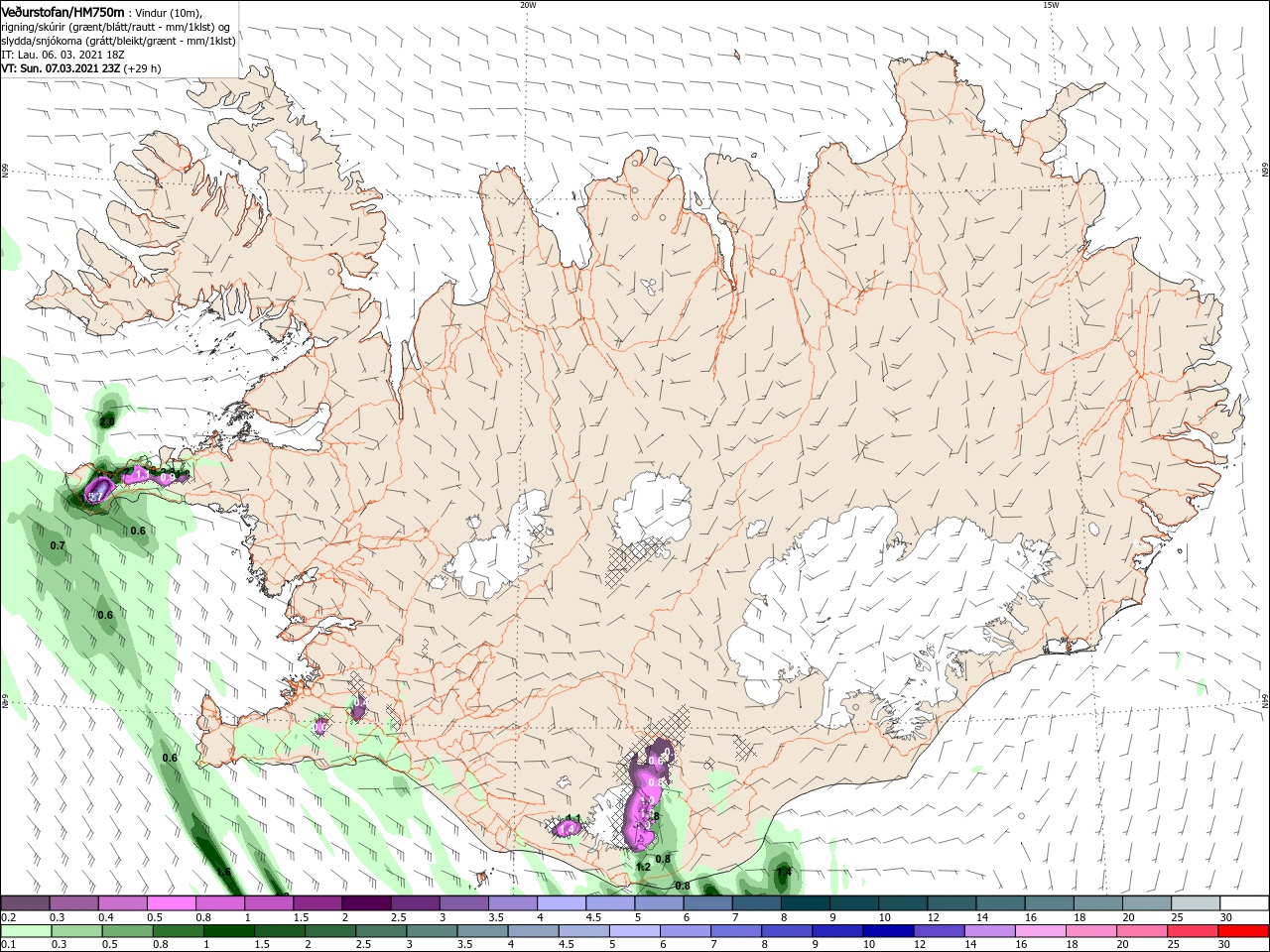
Task: Click the 'slydda/snjókoma (grátt/bleikt/grænt - mm/1klst)' line
Action: click(119, 41)
